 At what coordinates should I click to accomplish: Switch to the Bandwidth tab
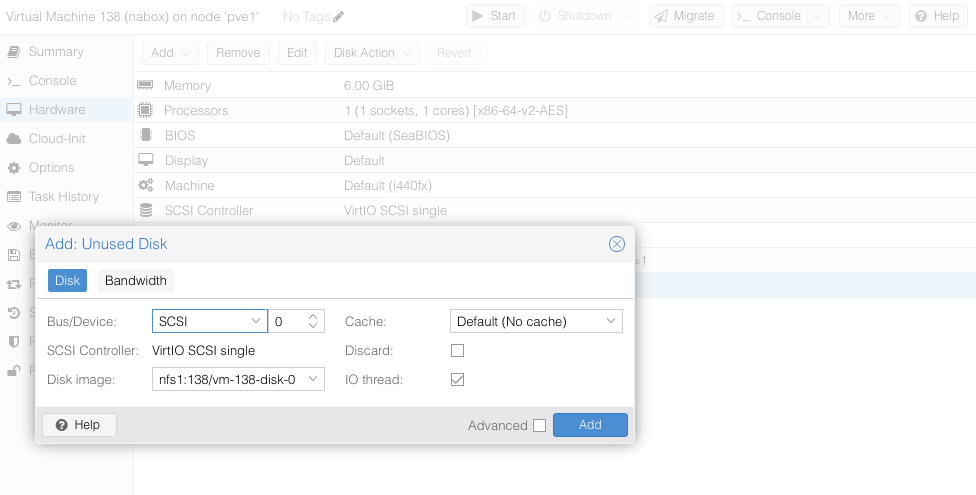pyautogui.click(x=136, y=281)
